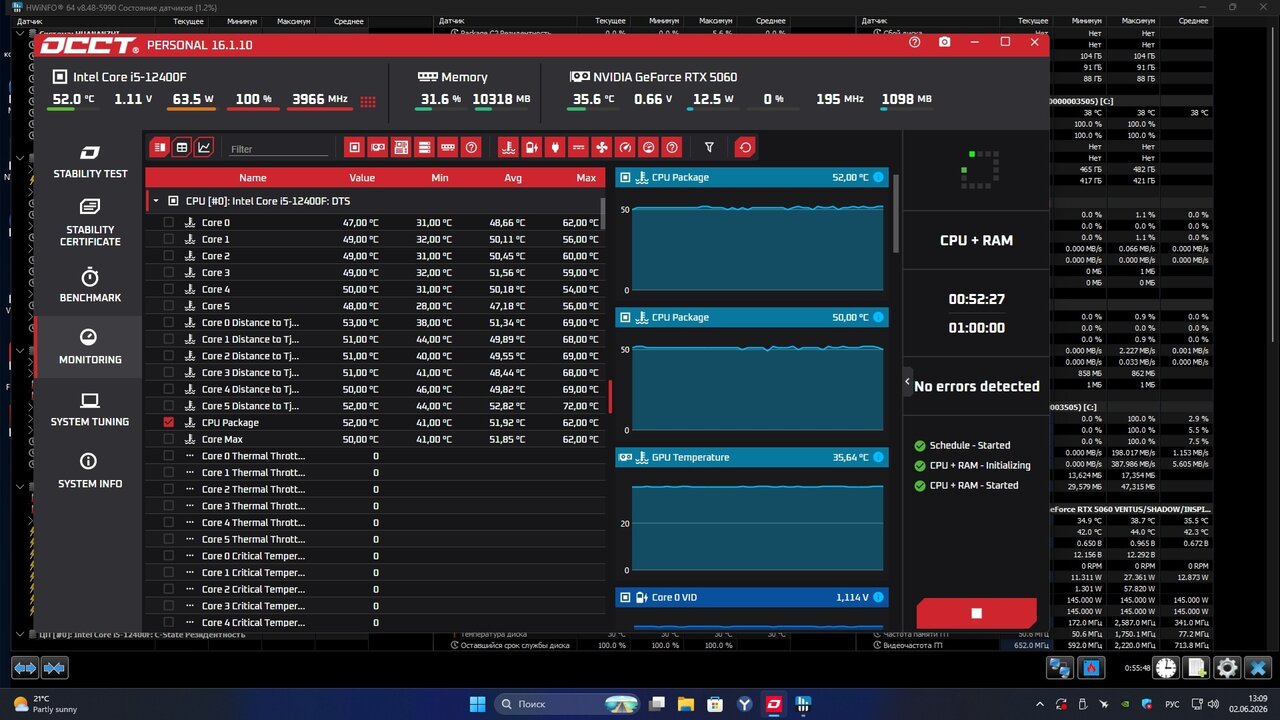The height and width of the screenshot is (720, 1280).
Task: Sort table by the Max column header
Action: click(586, 178)
